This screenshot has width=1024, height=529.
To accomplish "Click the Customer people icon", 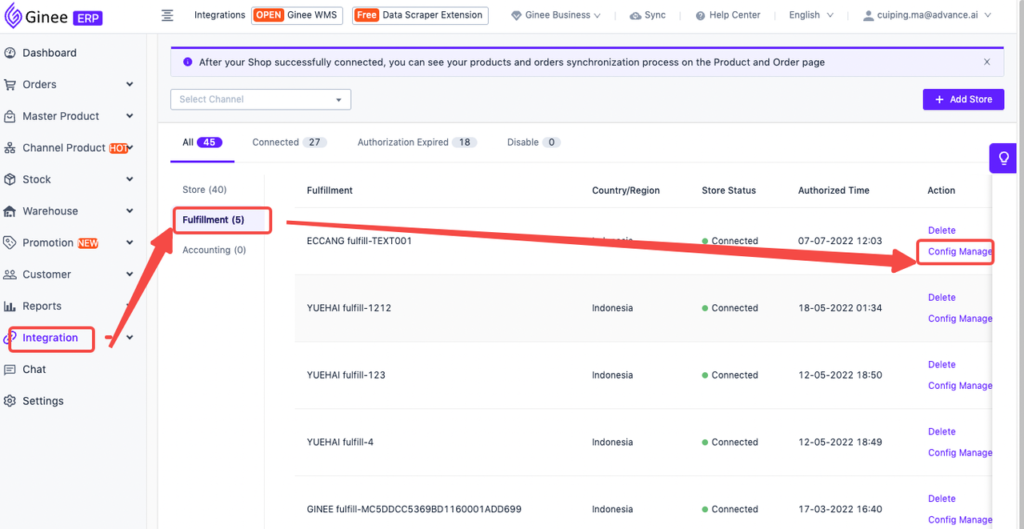I will (x=10, y=274).
